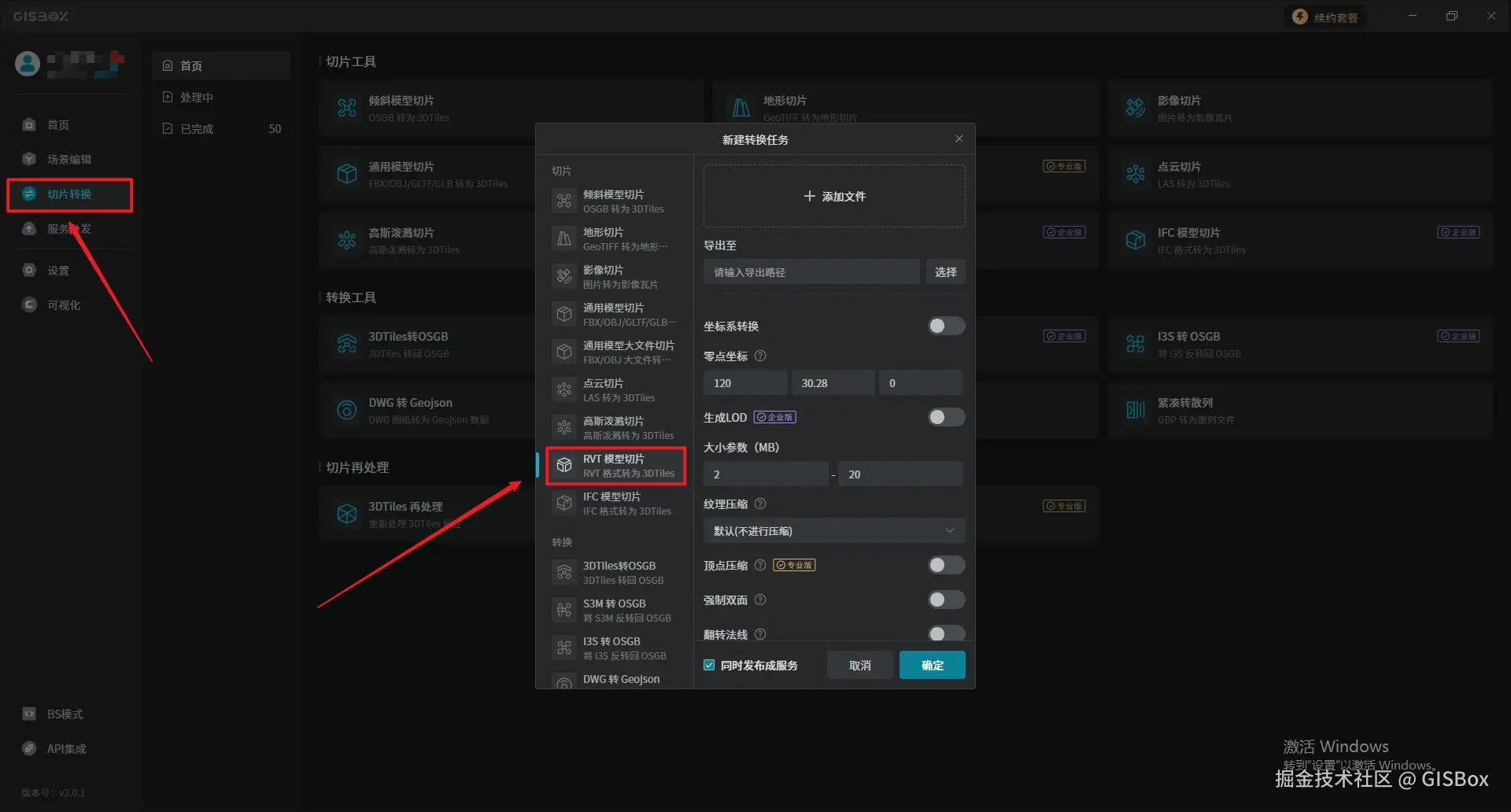1511x812 pixels.
Task: Click 零点坐标 help question icon
Action: (x=760, y=356)
